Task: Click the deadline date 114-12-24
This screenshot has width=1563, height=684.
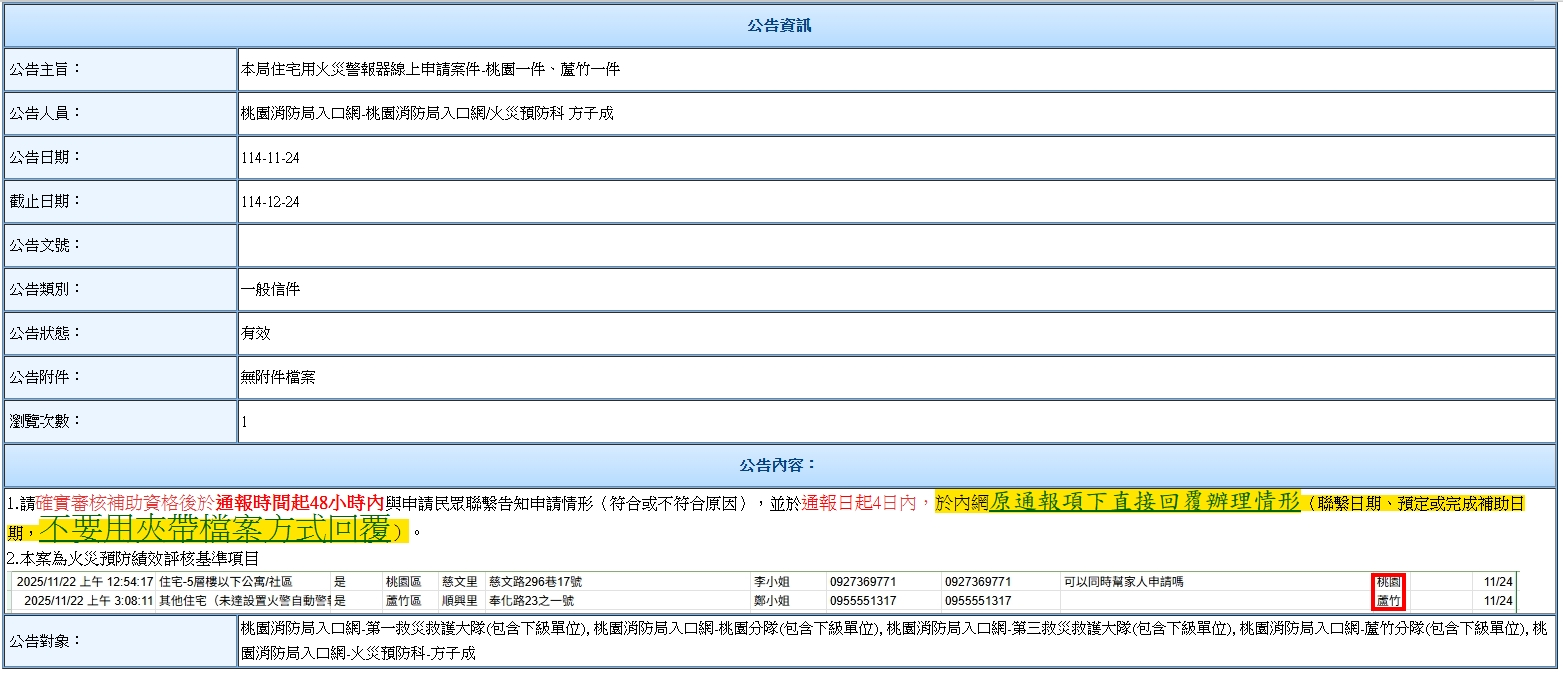Action: click(x=270, y=202)
